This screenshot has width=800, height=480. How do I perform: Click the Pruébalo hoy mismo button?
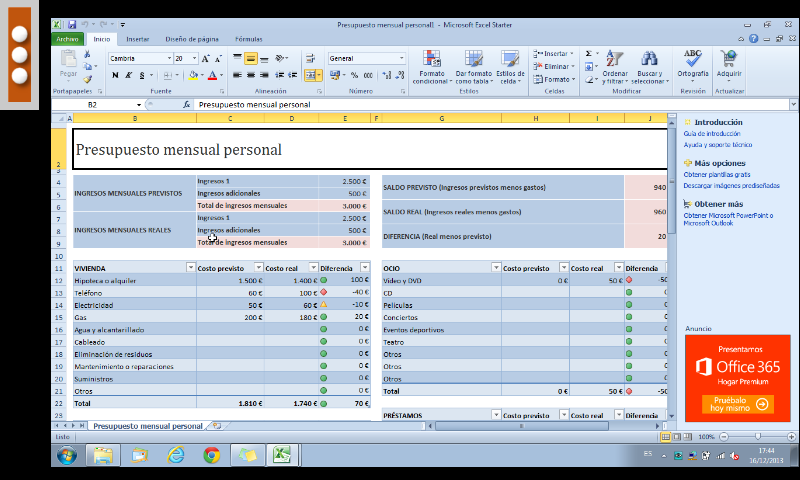[x=737, y=404]
